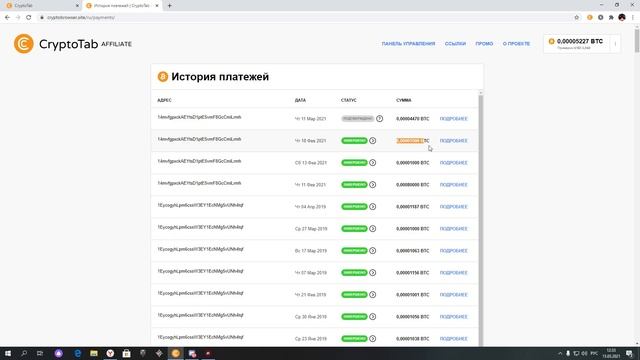The width and height of the screenshot is (640, 360).
Task: Click the address in the 04 Апр 2019 row
Action: [x=200, y=205]
